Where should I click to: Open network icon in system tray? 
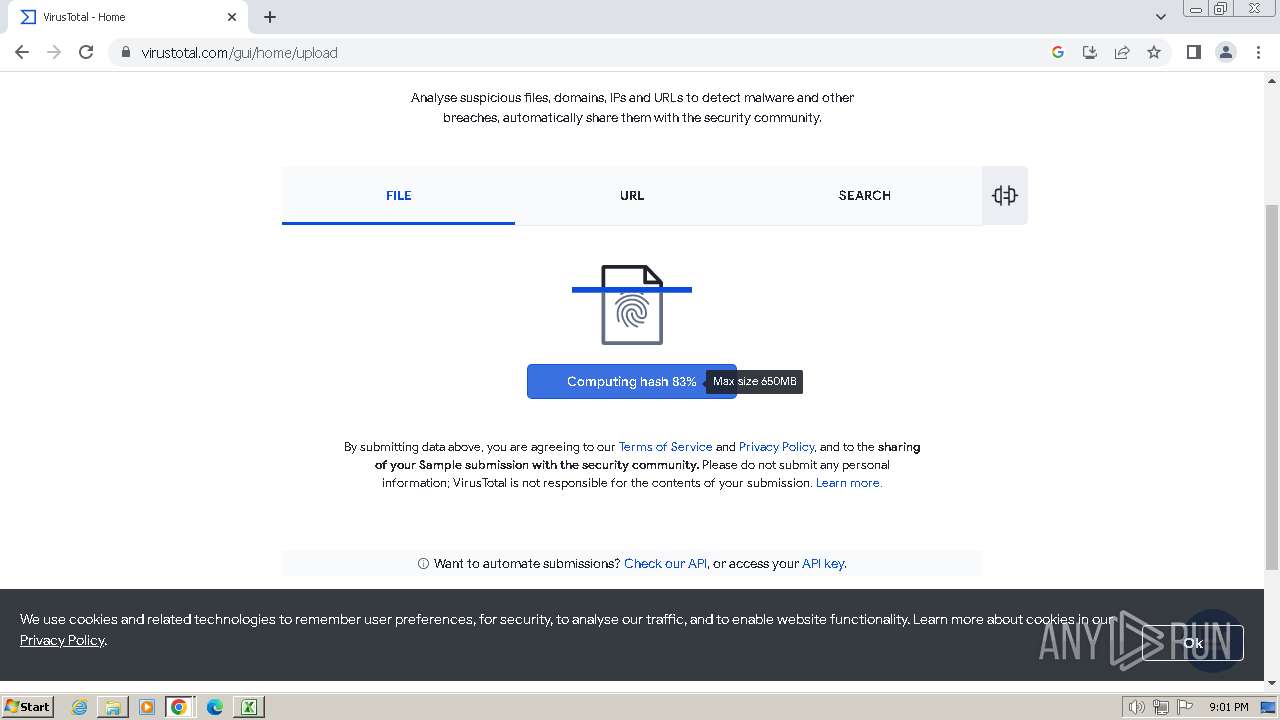pos(1161,707)
